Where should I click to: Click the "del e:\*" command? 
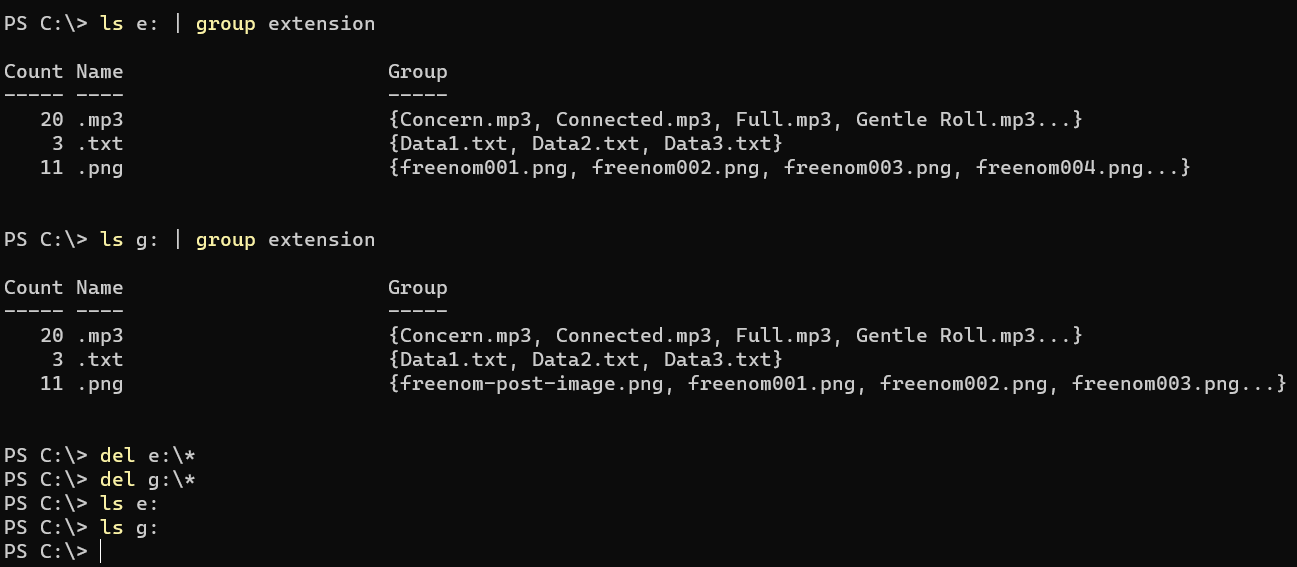147,456
